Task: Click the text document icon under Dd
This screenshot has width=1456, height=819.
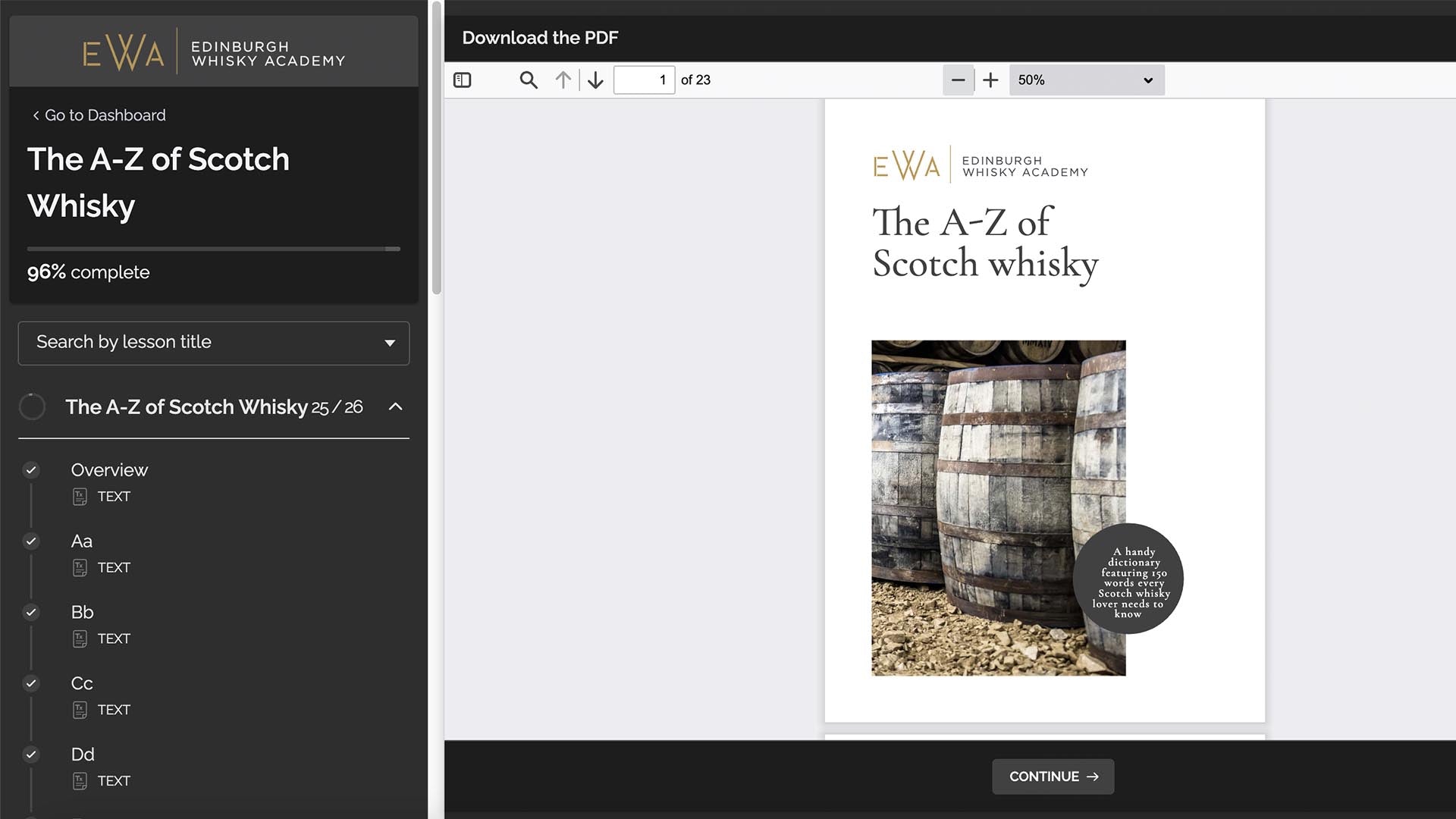Action: coord(80,781)
